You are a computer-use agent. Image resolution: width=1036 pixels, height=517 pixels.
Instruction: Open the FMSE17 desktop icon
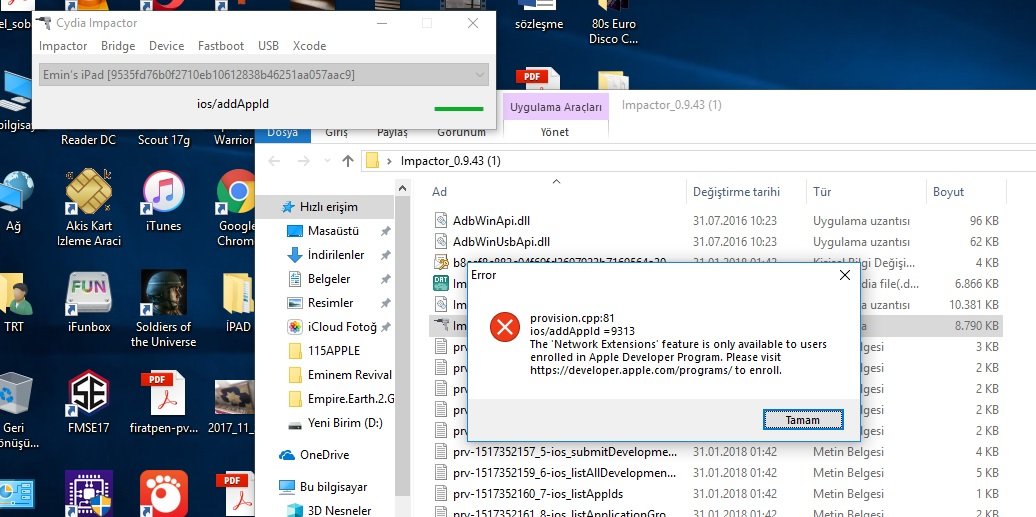(x=88, y=397)
